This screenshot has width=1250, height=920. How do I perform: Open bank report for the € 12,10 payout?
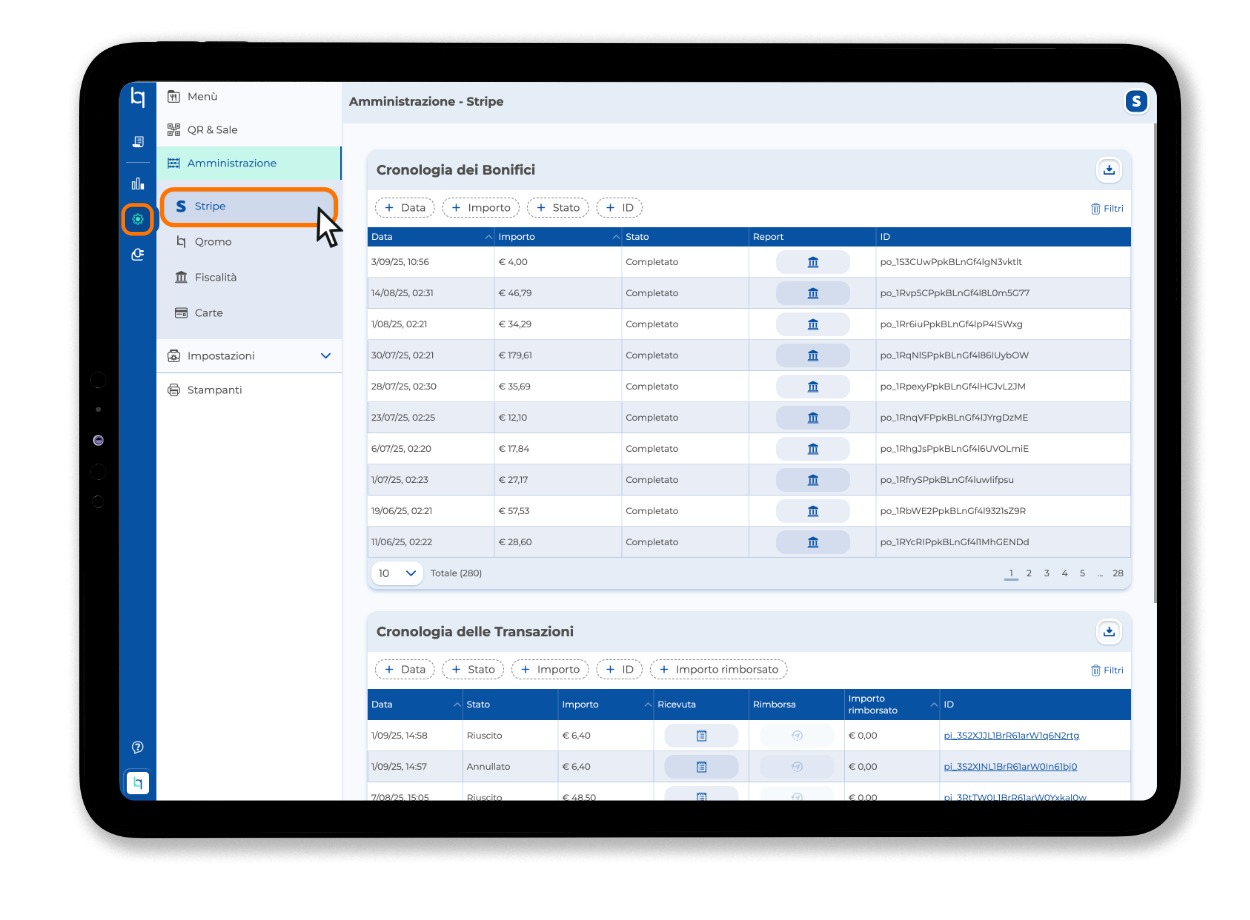point(813,417)
